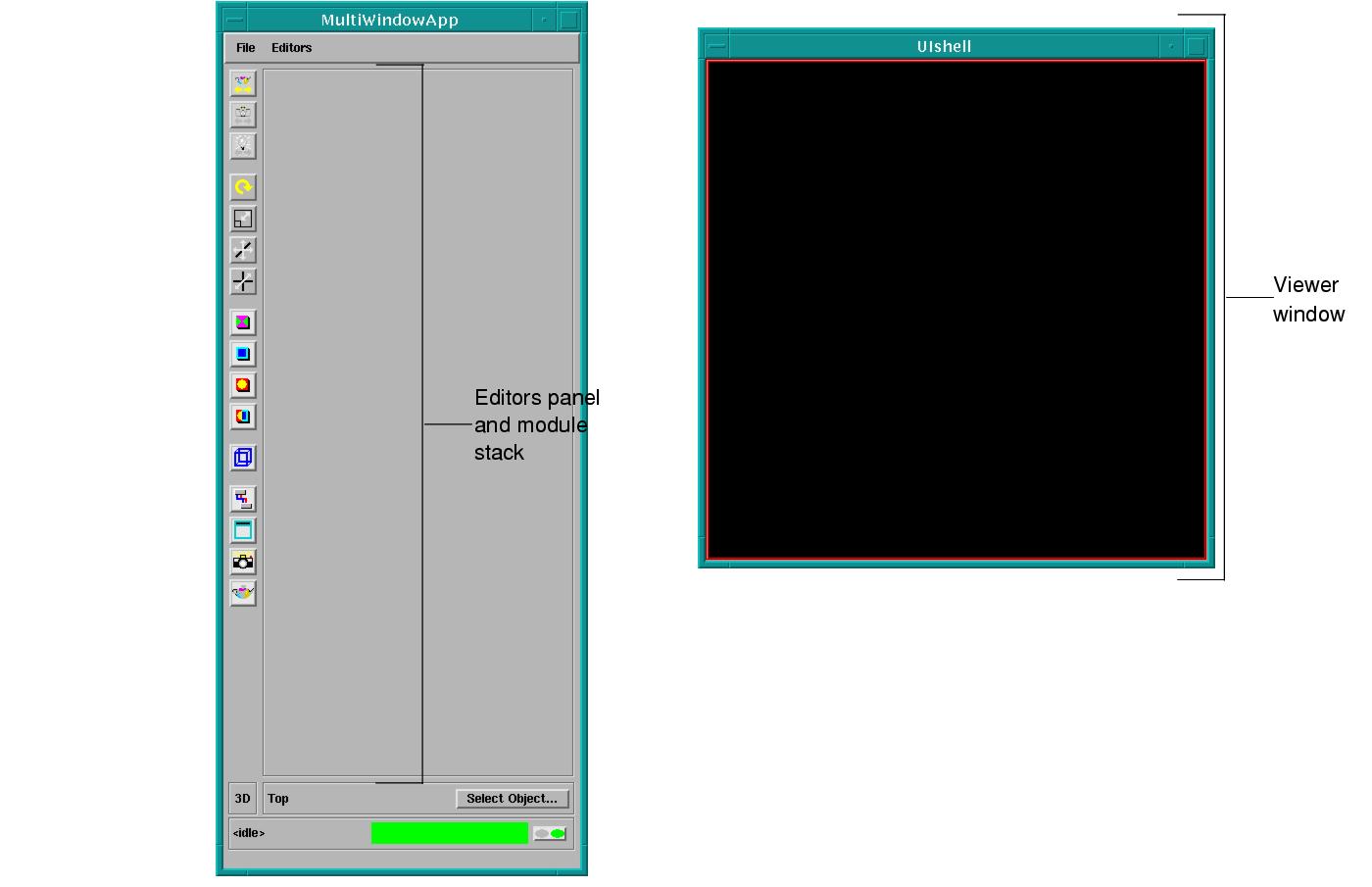Viewport: 1372px width, 887px height.
Task: Select the scale tool with nested squares
Action: tap(243, 219)
